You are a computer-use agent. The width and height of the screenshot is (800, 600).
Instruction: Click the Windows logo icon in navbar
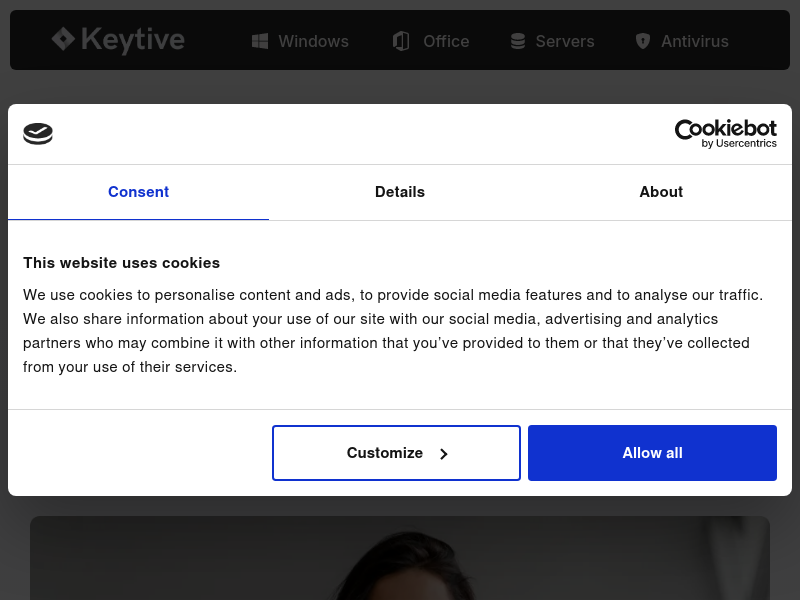260,41
